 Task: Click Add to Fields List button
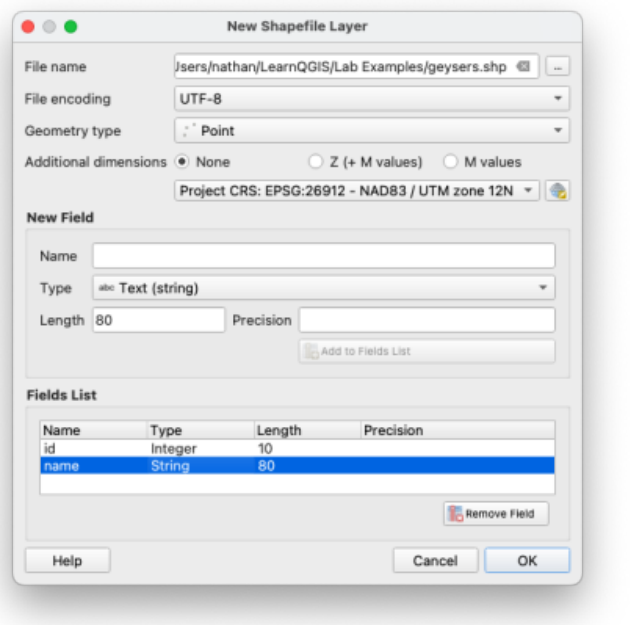(427, 351)
